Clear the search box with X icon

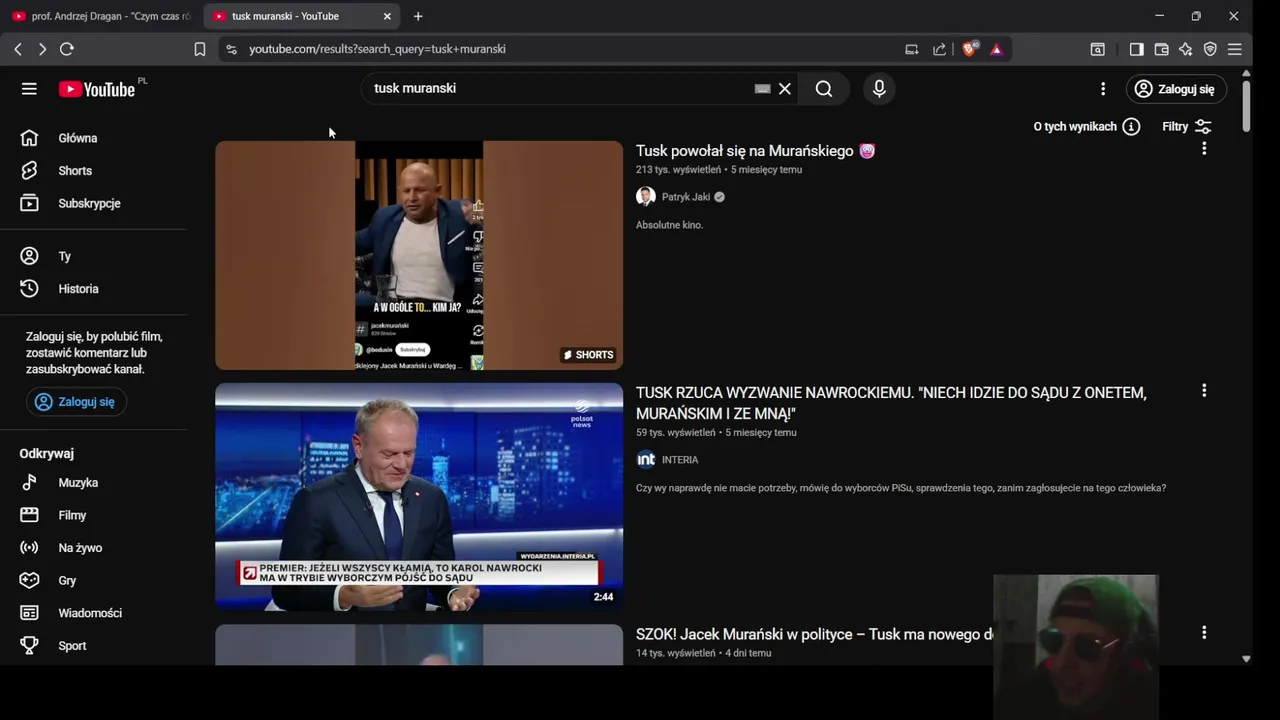click(785, 89)
